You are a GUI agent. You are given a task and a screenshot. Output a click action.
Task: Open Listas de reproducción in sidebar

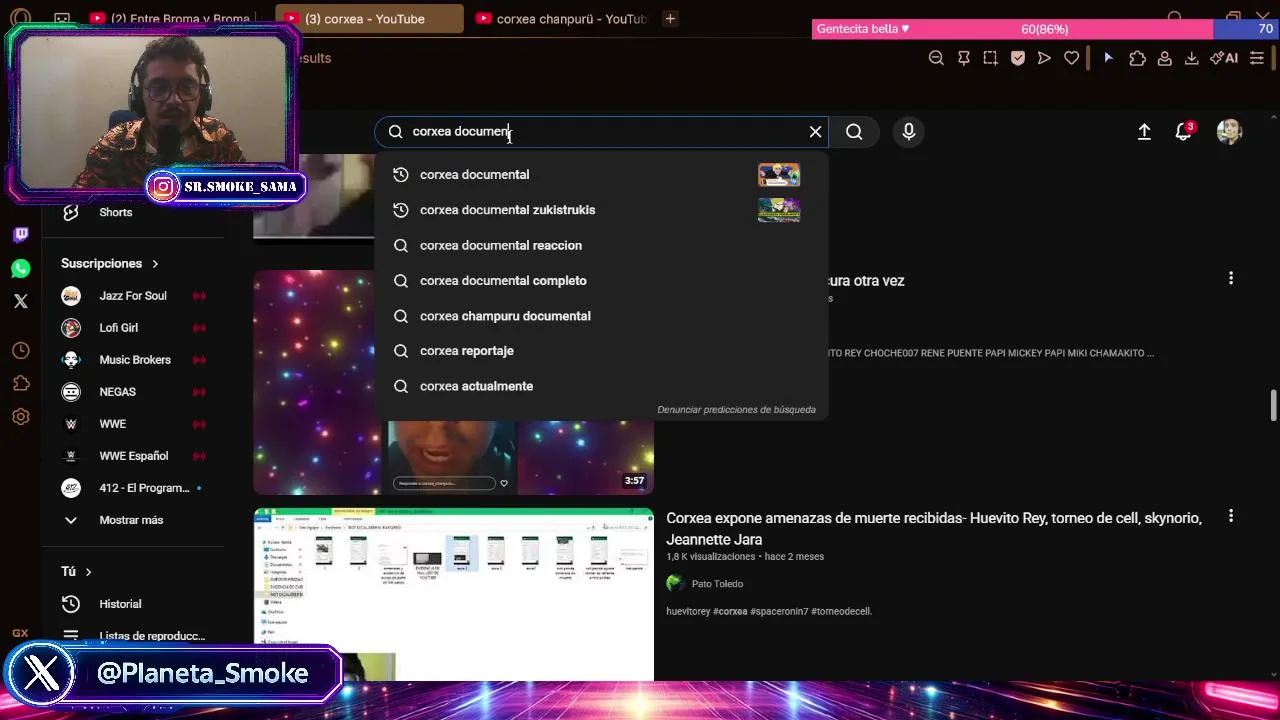132,636
